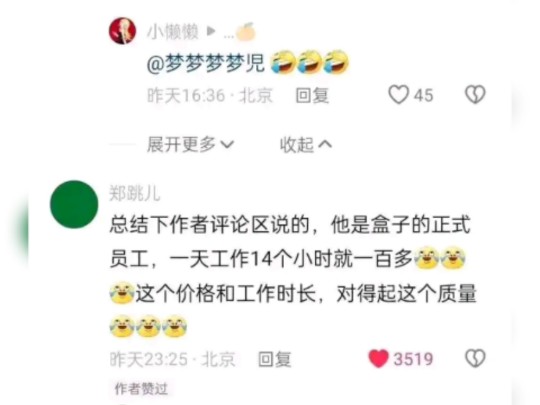This screenshot has height=405, width=540.
Task: Click the 收起 upward chevron arrow
Action: coord(325,144)
